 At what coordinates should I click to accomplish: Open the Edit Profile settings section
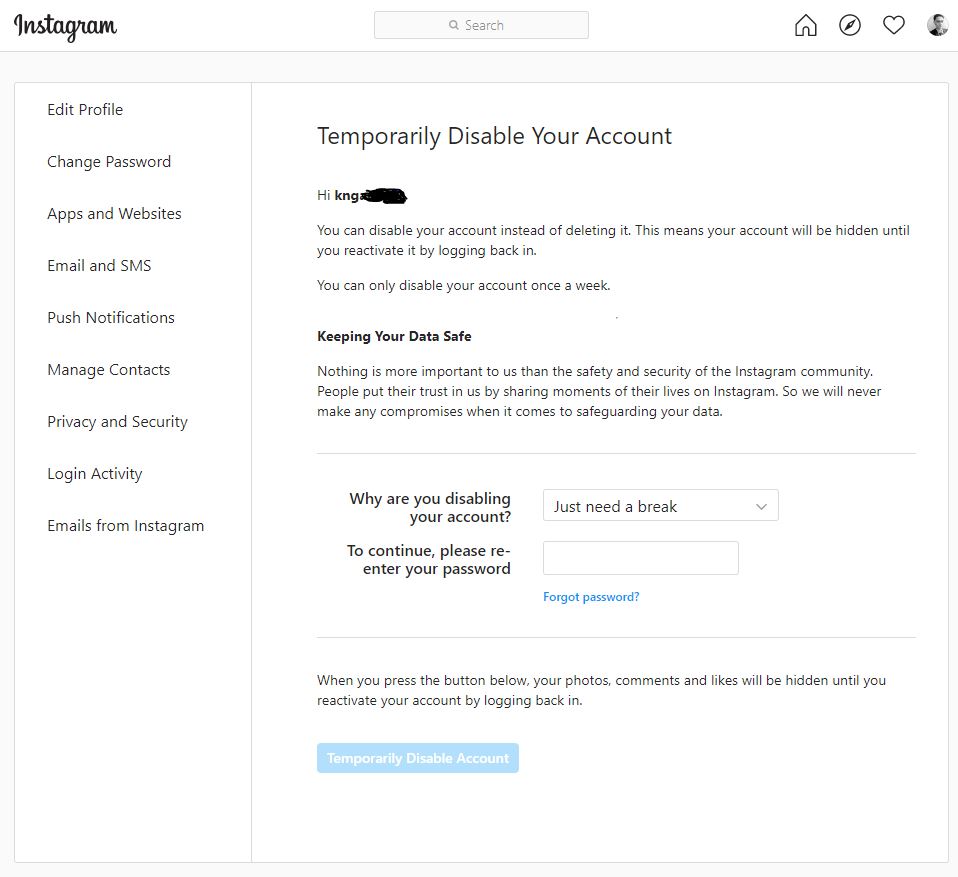[85, 109]
